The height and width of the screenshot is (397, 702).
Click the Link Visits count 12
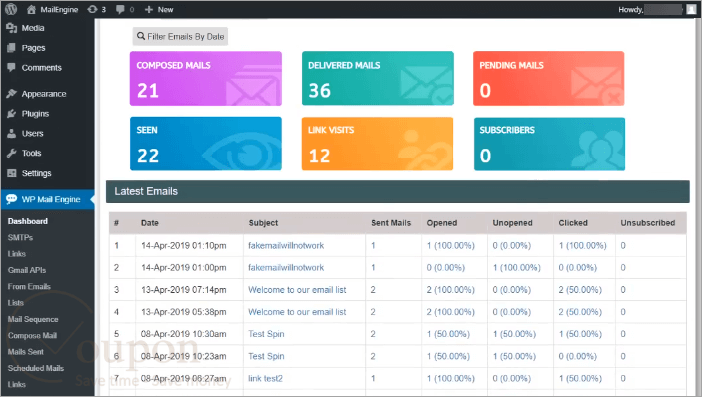pyautogui.click(x=319, y=156)
